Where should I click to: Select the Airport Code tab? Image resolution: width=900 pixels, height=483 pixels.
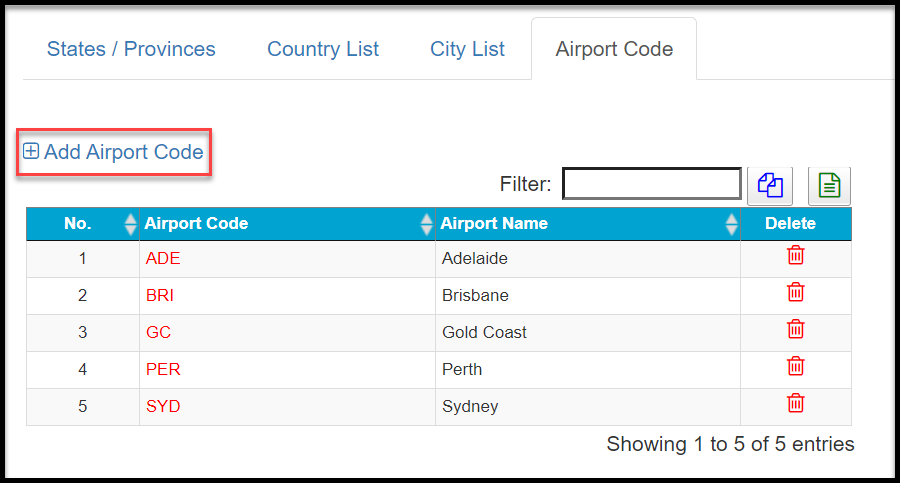(x=614, y=49)
